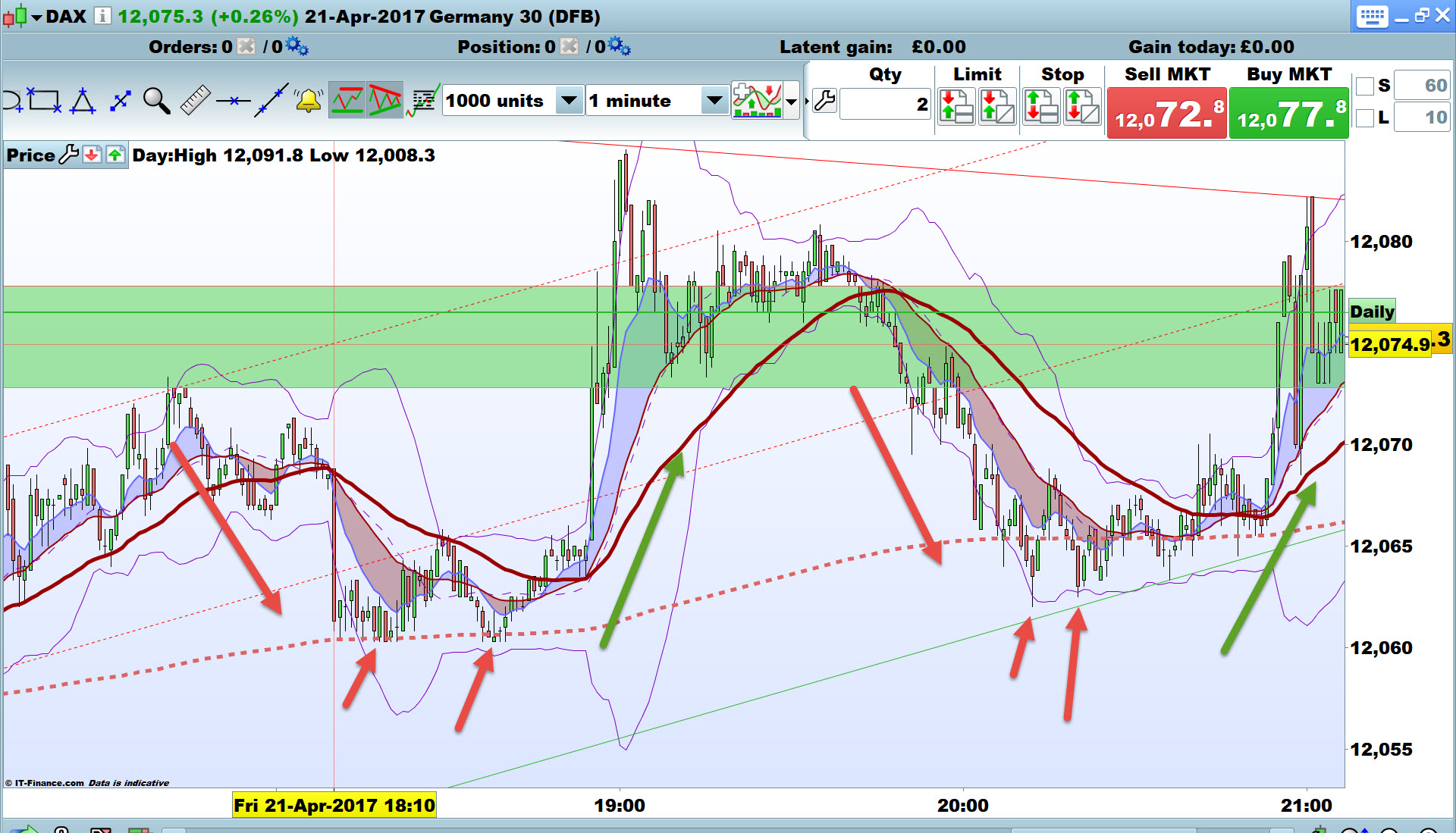Select the rectangle drawing tool
Viewport: 1456px width, 833px height.
(x=44, y=101)
